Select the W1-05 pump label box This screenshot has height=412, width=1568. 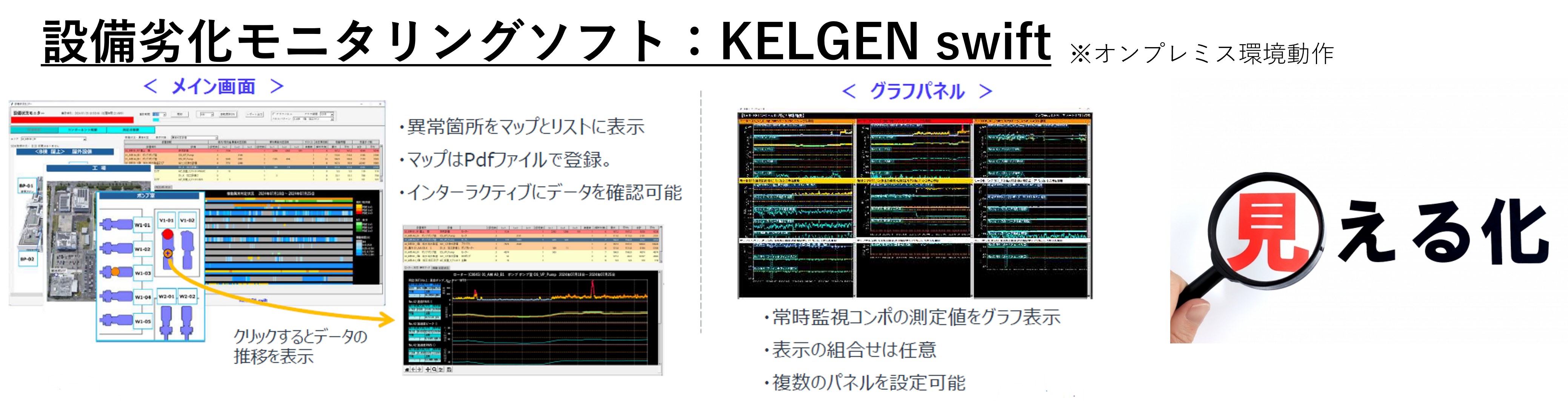(142, 322)
